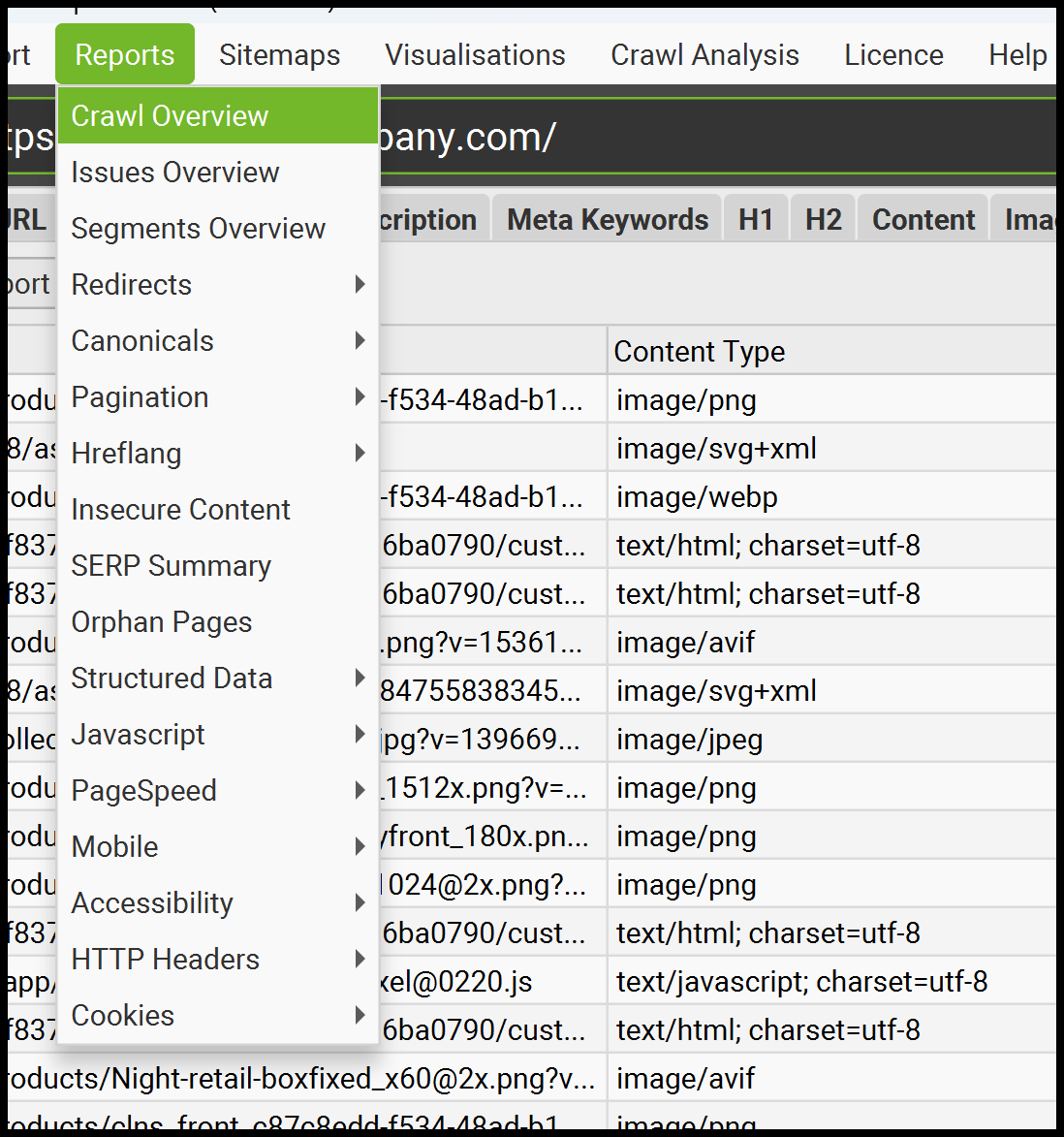Click the 84755838345... address cell

(493, 691)
